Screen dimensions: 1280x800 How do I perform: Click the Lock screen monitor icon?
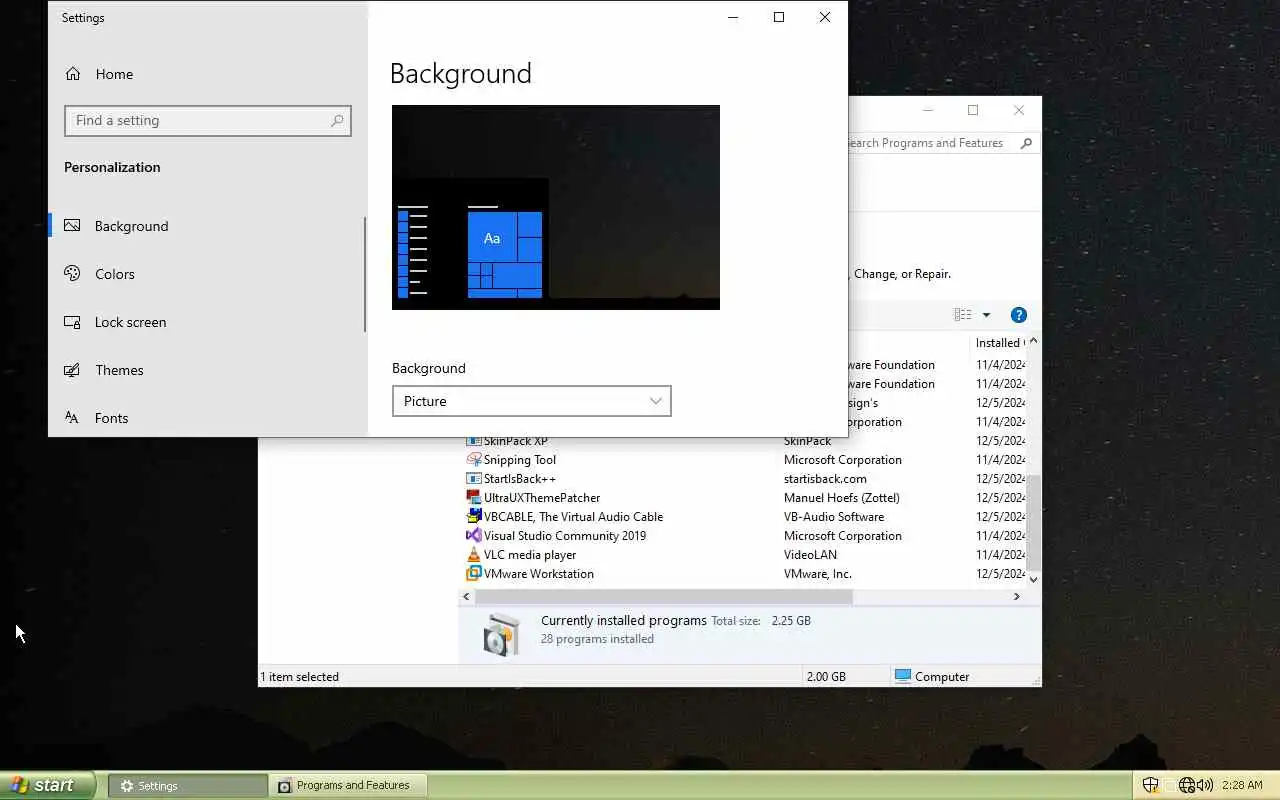click(x=72, y=322)
